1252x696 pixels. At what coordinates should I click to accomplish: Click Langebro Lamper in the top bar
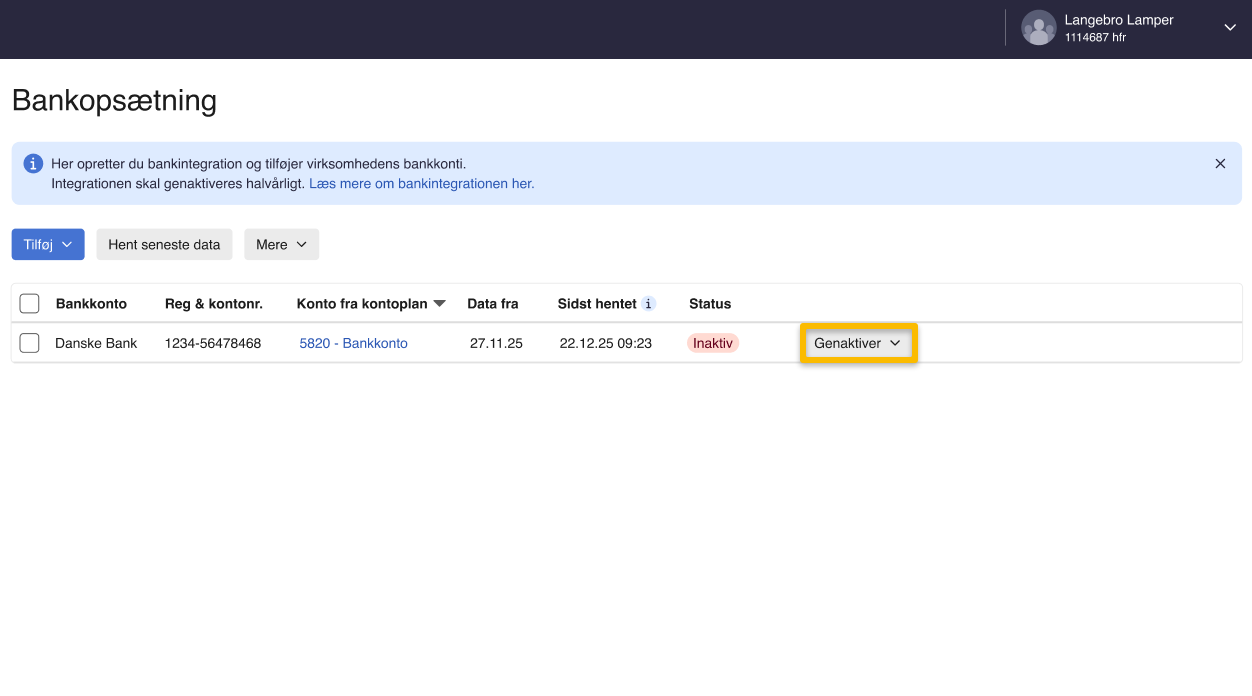pos(1118,19)
